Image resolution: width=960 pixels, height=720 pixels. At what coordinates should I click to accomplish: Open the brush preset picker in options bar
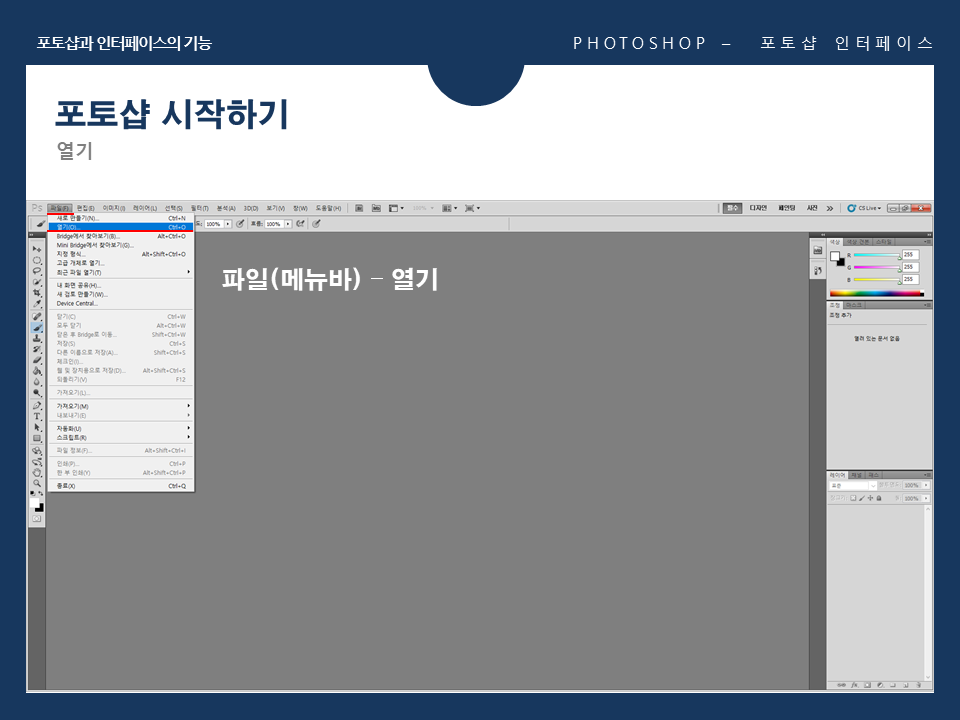click(x=40, y=224)
